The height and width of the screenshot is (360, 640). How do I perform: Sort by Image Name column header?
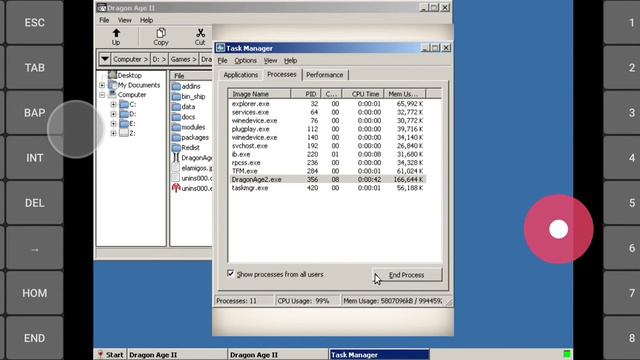(259, 94)
